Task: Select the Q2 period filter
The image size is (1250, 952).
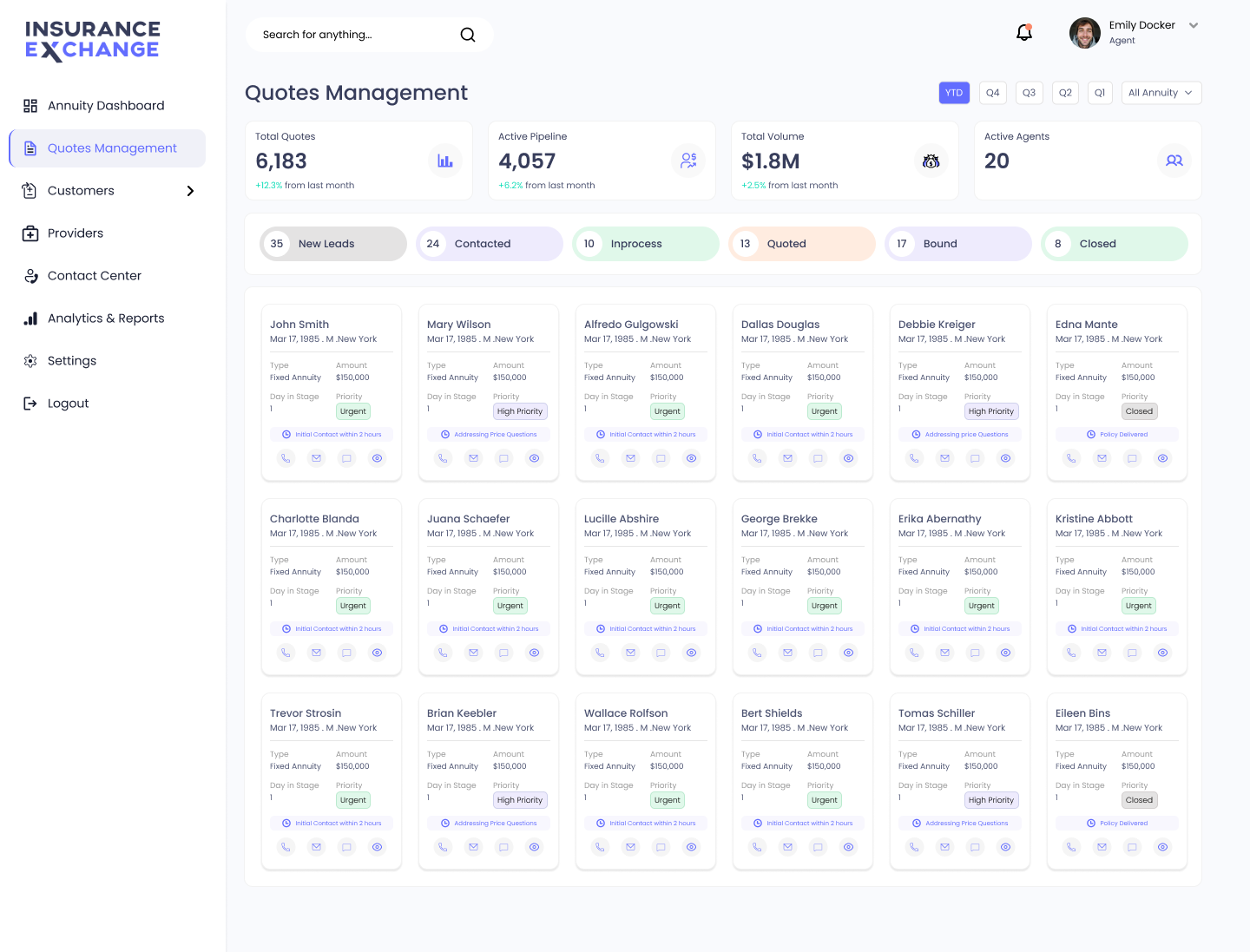Action: click(1065, 93)
